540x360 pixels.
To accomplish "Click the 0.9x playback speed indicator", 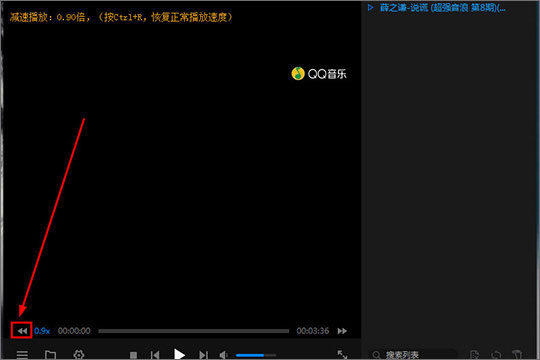I will coord(42,331).
